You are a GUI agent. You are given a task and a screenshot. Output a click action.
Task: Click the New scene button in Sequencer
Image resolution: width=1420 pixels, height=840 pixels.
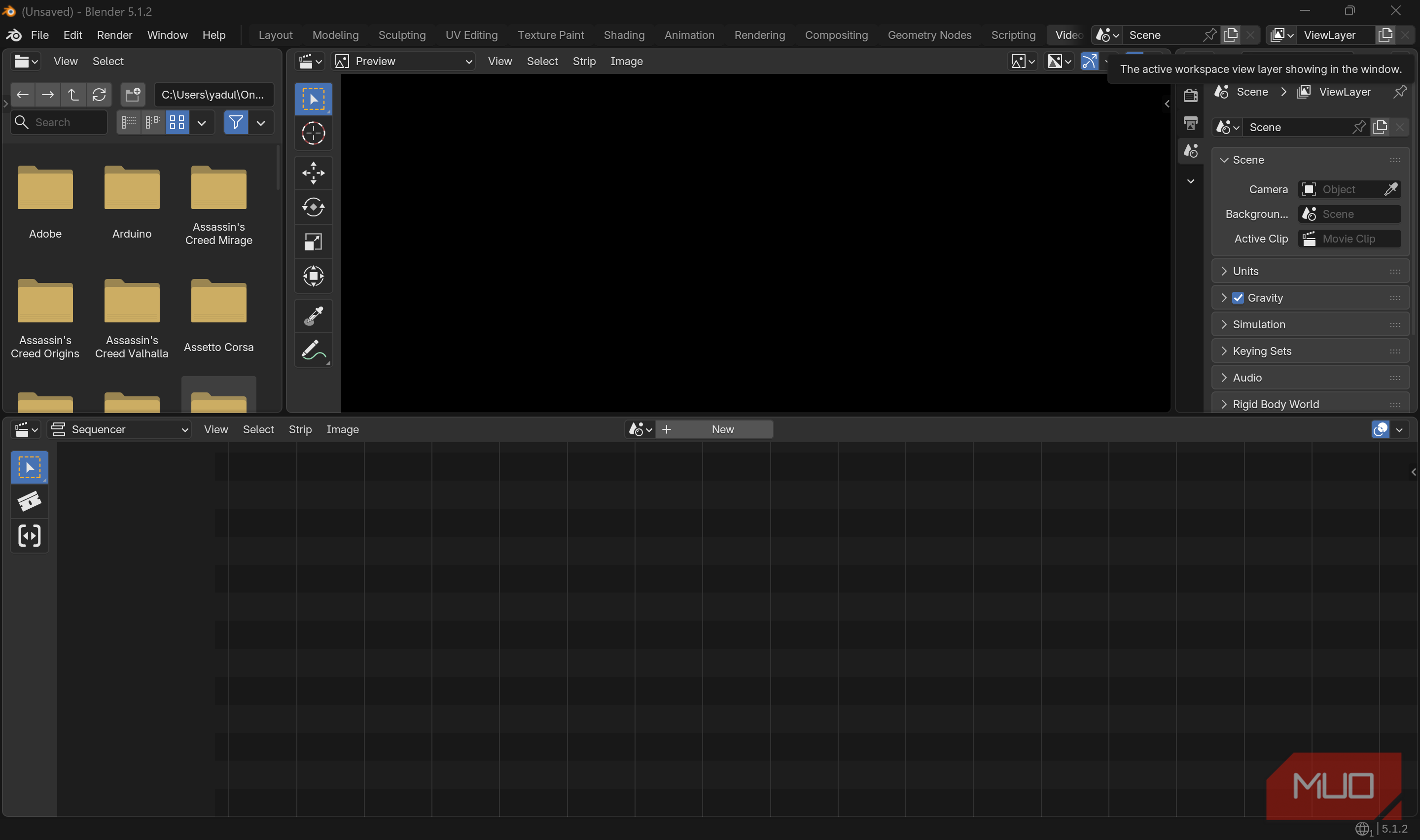pos(714,430)
